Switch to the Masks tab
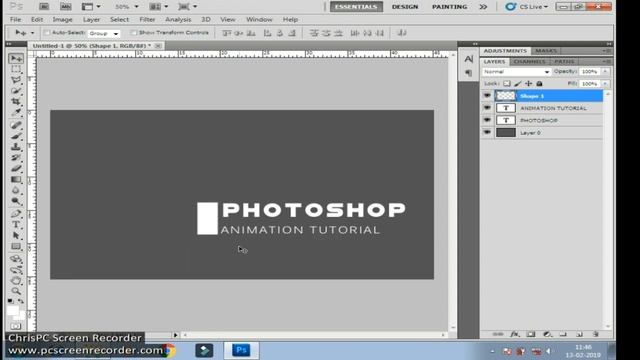 click(x=546, y=51)
